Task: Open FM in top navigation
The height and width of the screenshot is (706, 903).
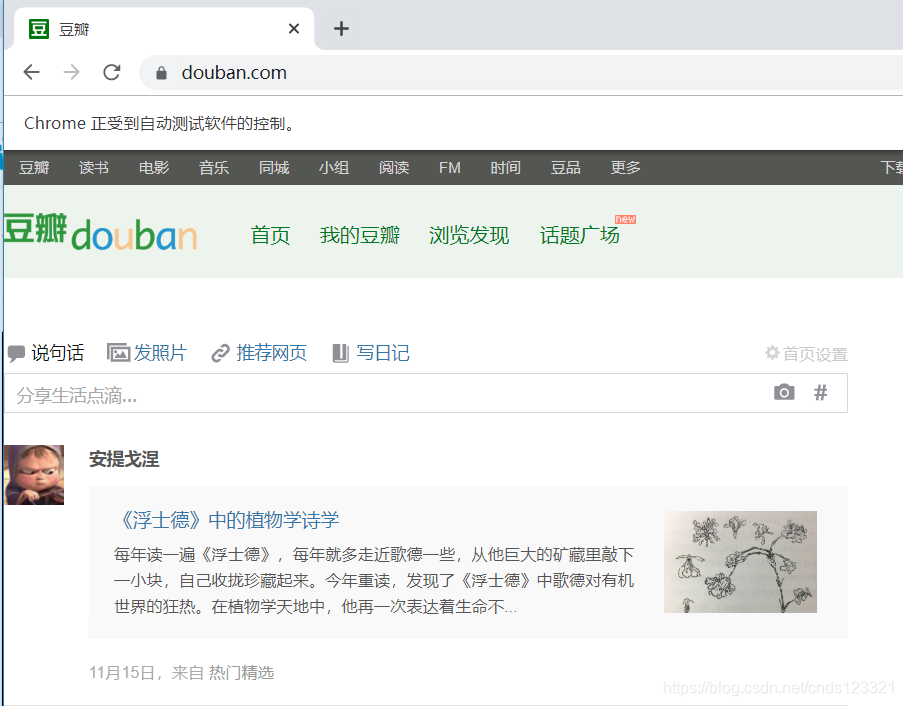Action: coord(449,168)
